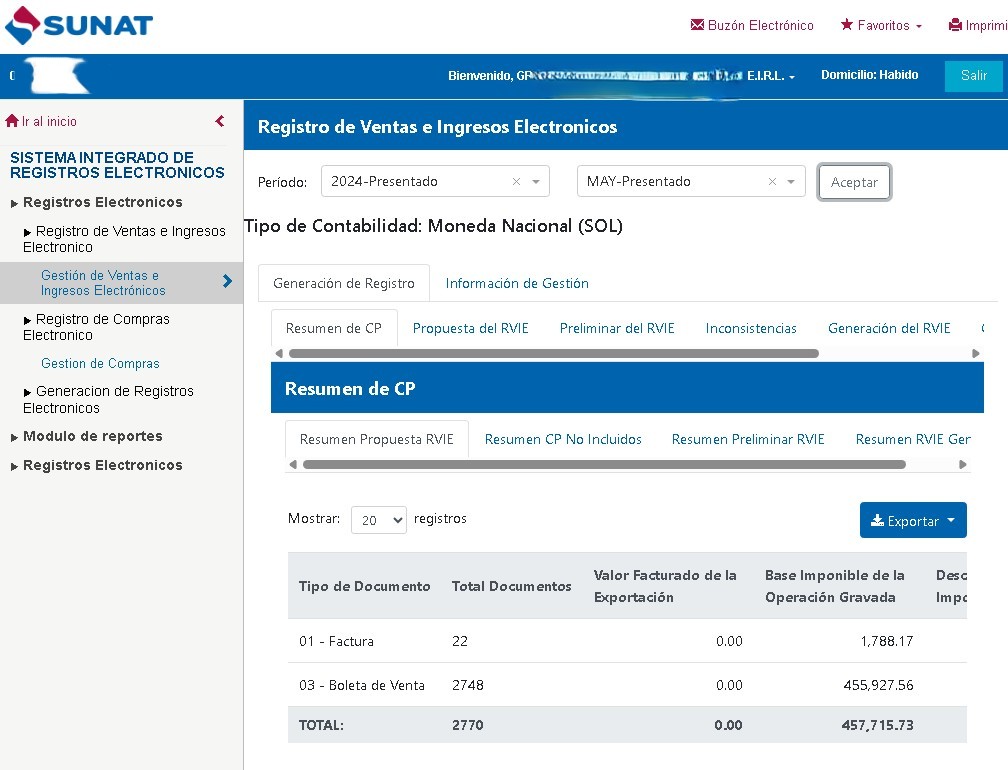Open the Exportar dropdown button

[x=913, y=520]
